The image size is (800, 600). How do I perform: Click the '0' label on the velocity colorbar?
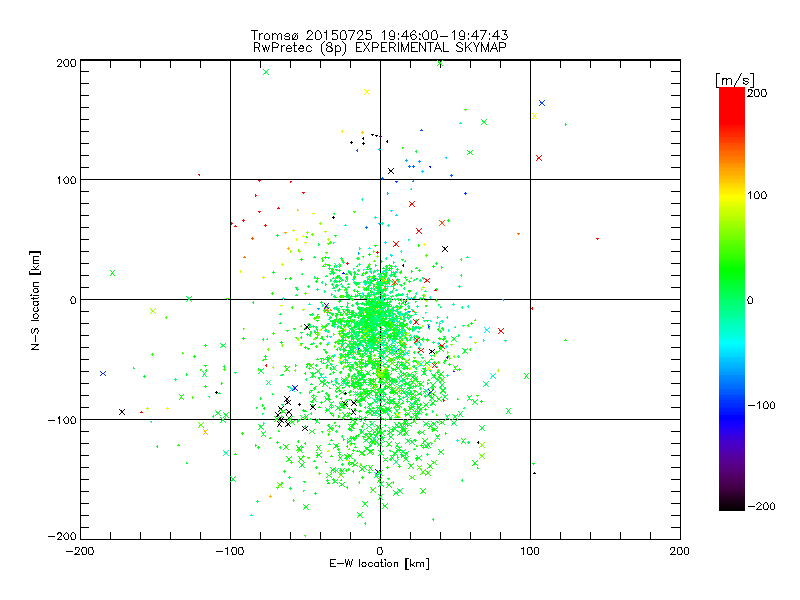(x=750, y=300)
